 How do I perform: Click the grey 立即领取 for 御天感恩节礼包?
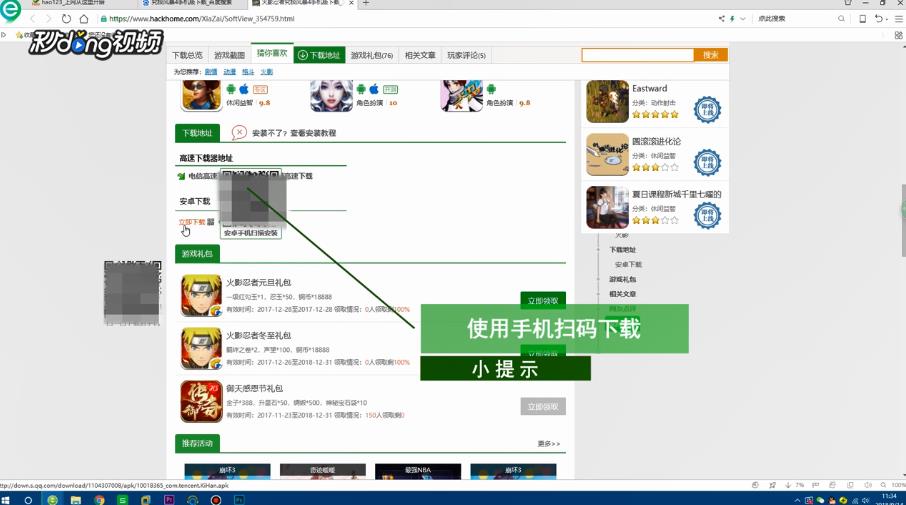point(543,407)
